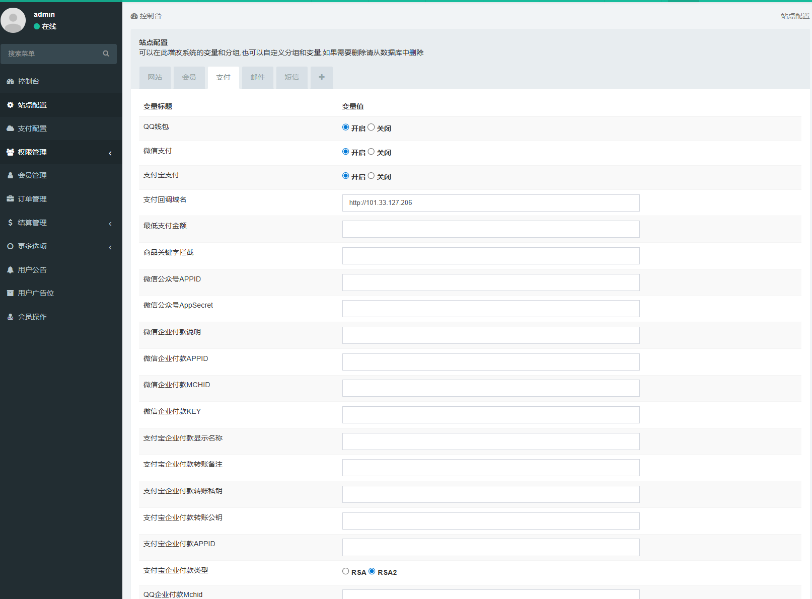The width and height of the screenshot is (812, 599).
Task: Disable QQ钱包 by selecting 关闭
Action: click(372, 128)
